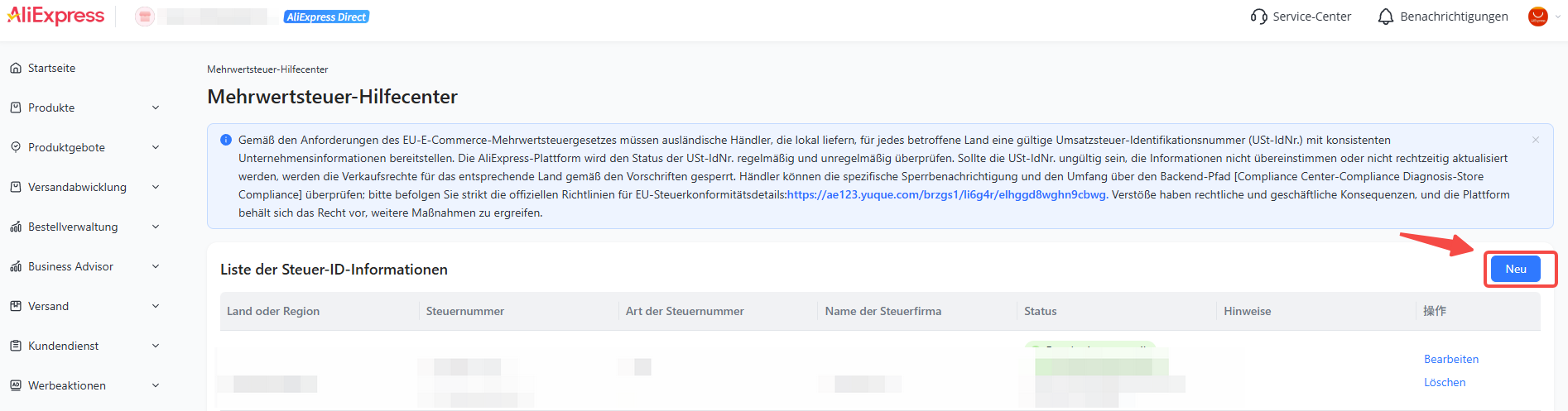
Task: Click the Bearbeiten link
Action: pyautogui.click(x=1451, y=359)
